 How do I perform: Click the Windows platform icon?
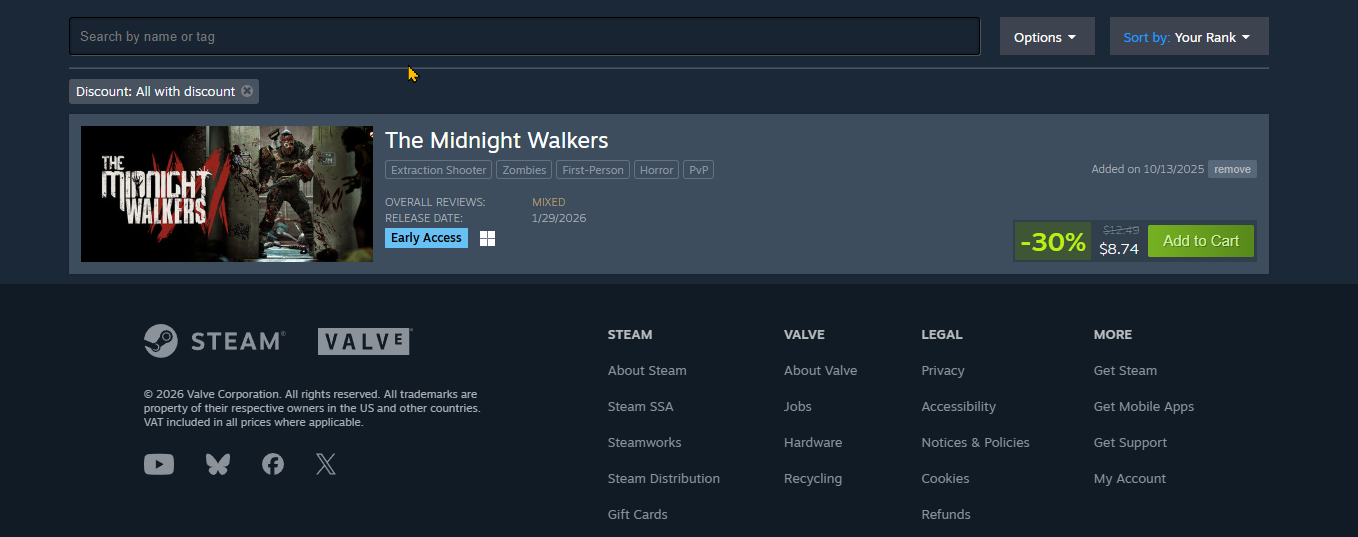[x=487, y=238]
